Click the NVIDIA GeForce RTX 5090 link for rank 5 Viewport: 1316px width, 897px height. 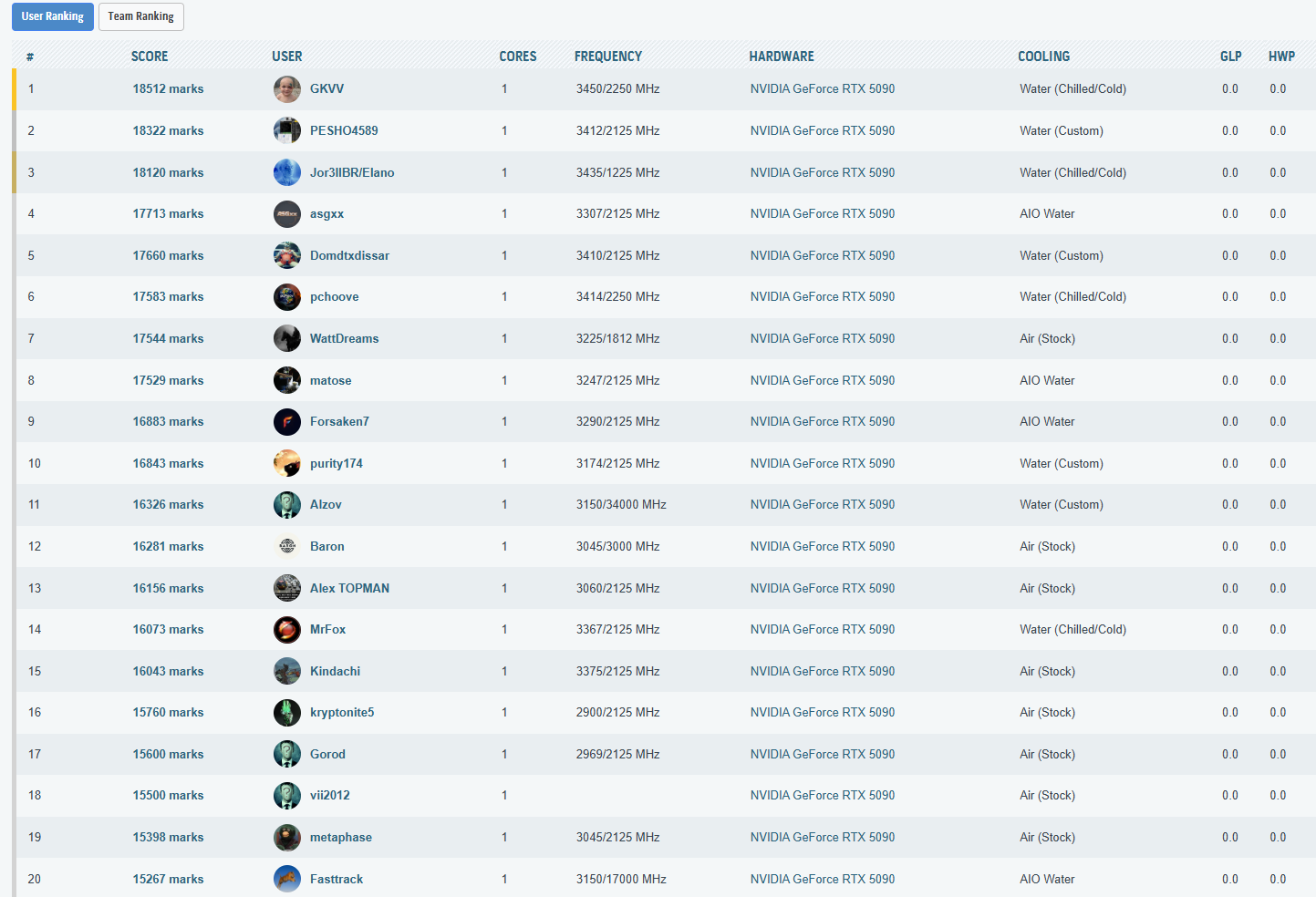[x=822, y=255]
